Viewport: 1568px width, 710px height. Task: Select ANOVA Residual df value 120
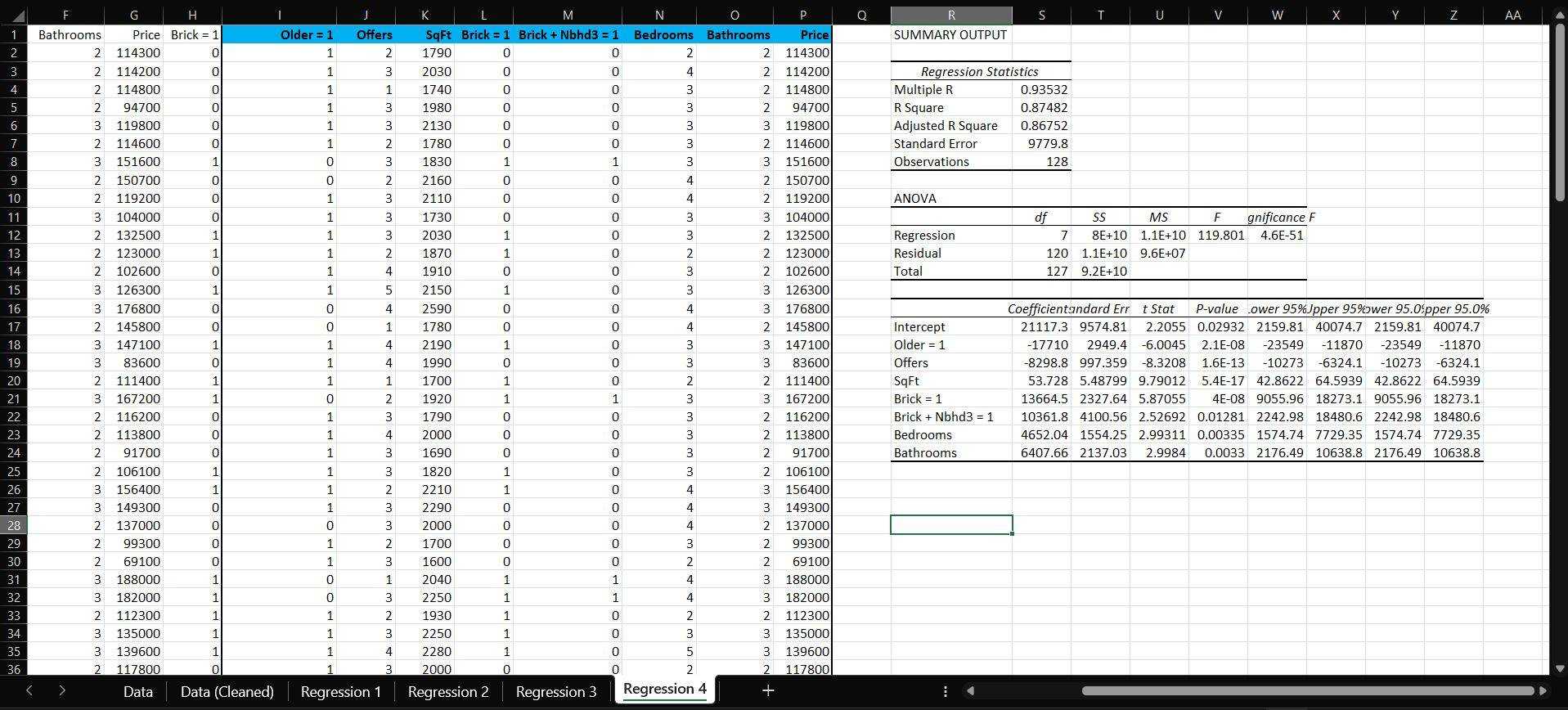[1041, 253]
